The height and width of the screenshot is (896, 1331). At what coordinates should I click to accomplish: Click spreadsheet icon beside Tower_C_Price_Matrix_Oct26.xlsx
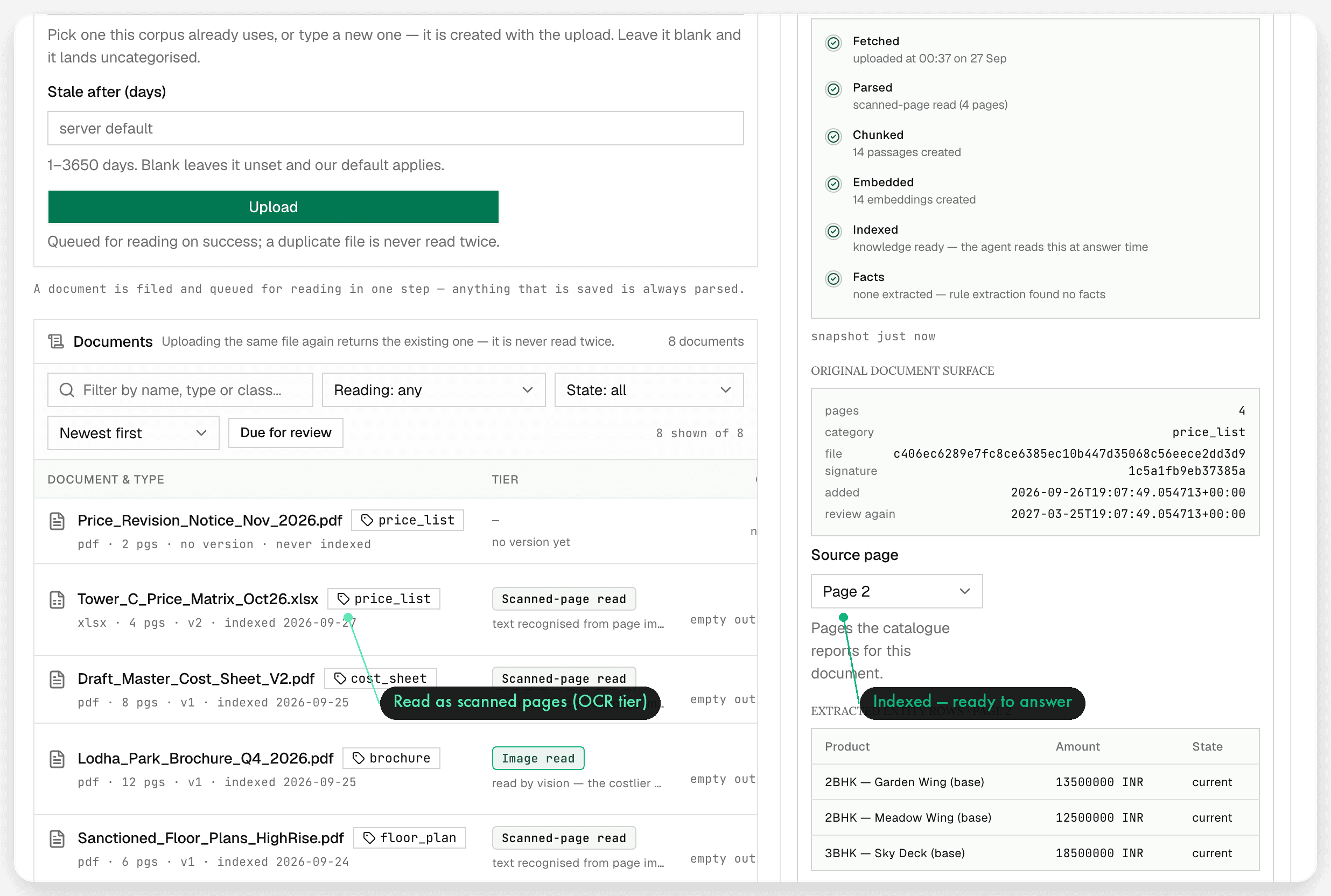tap(57, 600)
